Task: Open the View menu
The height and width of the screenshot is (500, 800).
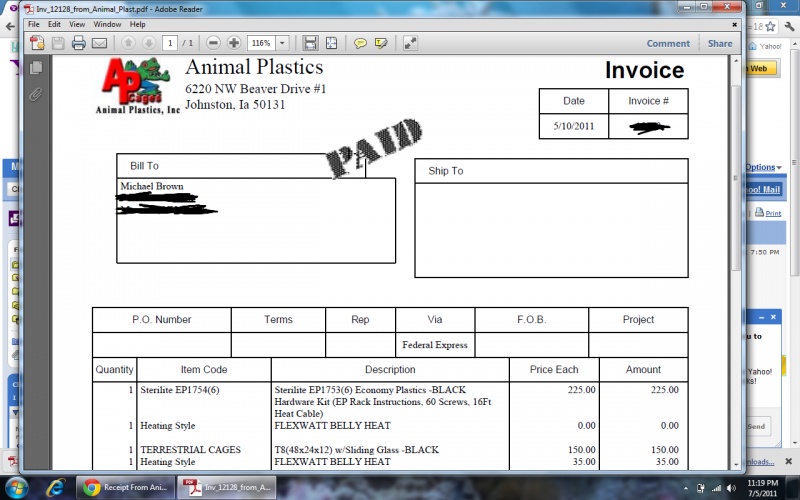Action: [77, 24]
